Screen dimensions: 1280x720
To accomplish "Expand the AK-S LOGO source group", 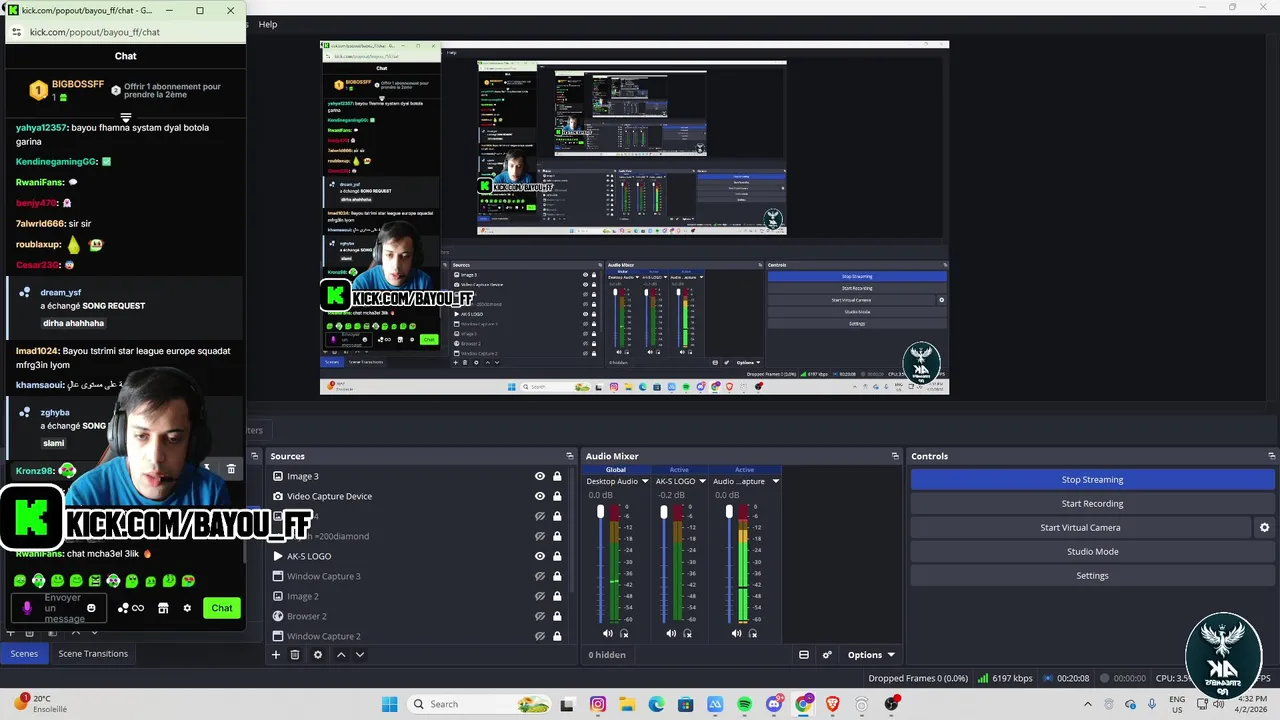I will (278, 556).
